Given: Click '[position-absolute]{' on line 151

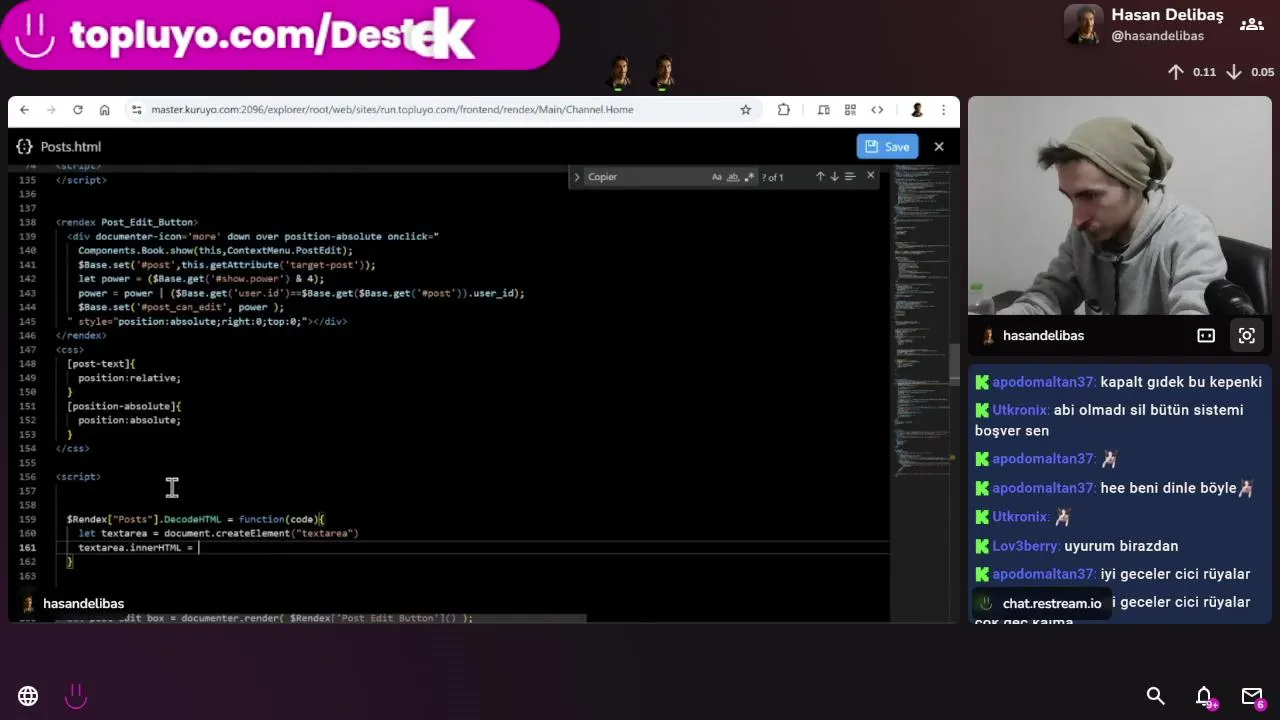Looking at the screenshot, I should pos(124,406).
